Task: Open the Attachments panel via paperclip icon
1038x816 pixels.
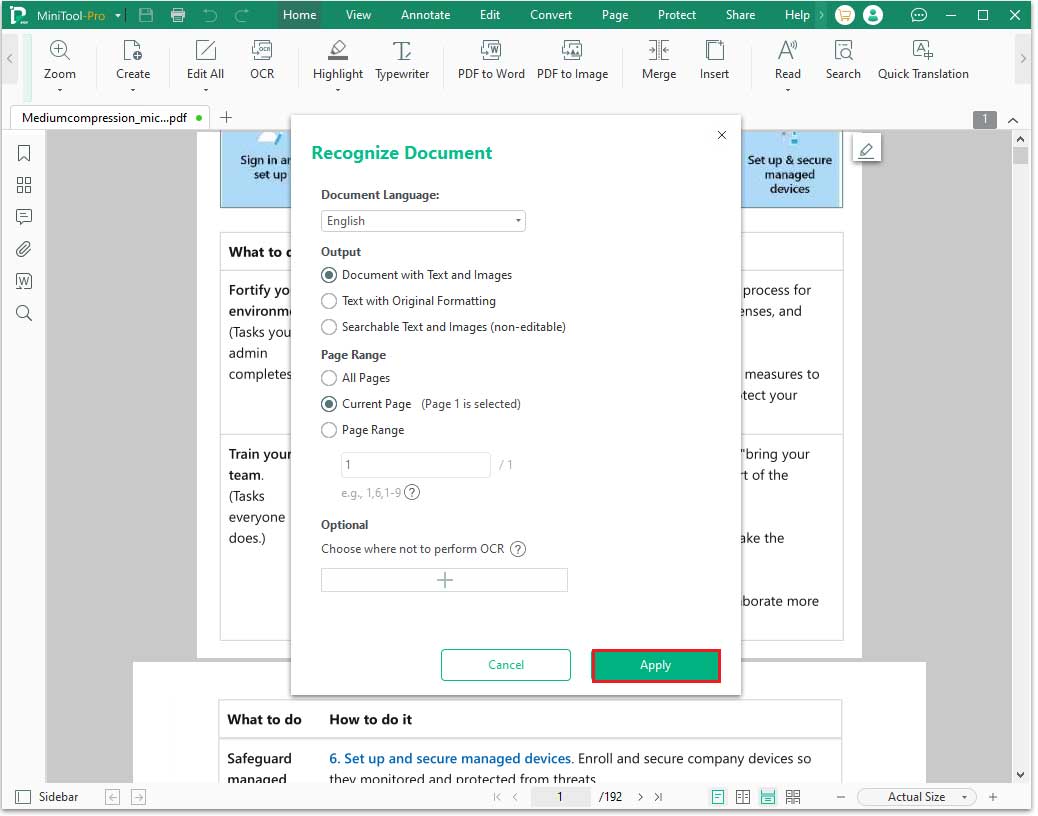Action: tap(23, 249)
